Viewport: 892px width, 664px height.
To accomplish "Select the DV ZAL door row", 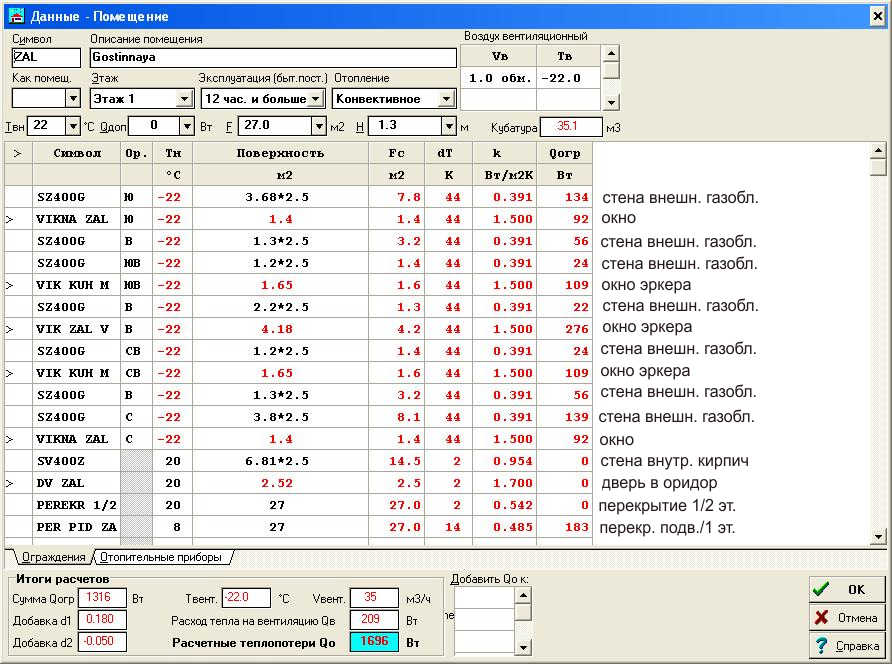I will click(x=70, y=483).
